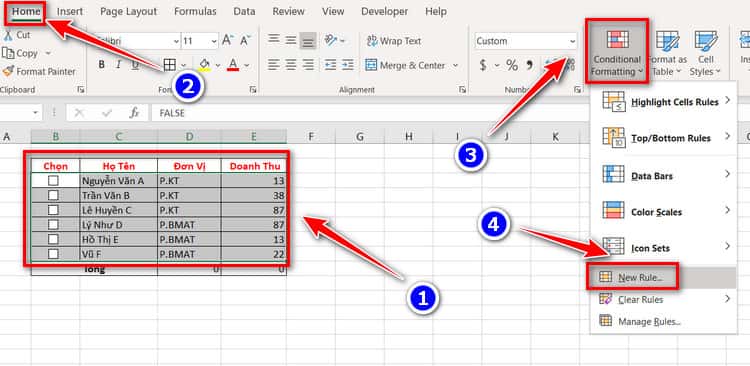
Task: Switch to the Data tab
Action: pyautogui.click(x=244, y=11)
